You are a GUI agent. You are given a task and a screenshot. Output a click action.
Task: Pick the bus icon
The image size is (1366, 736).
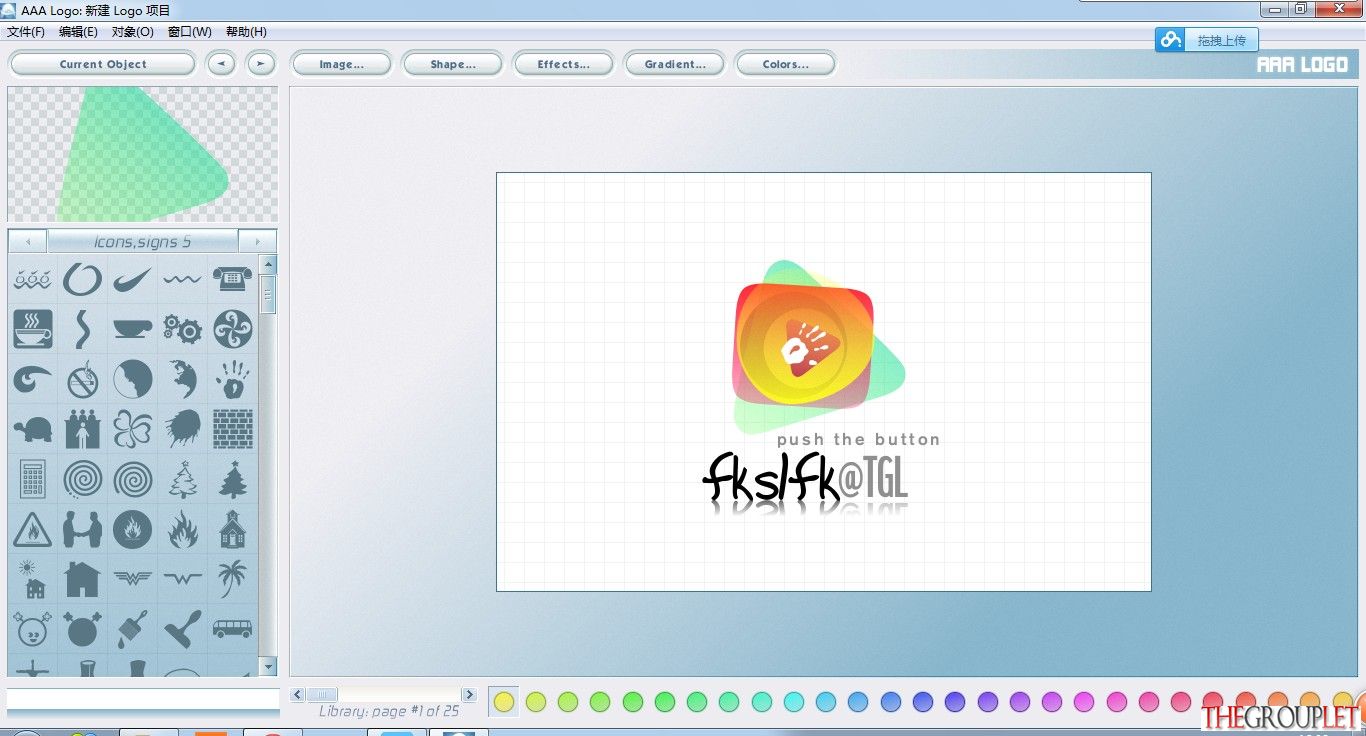(x=232, y=628)
